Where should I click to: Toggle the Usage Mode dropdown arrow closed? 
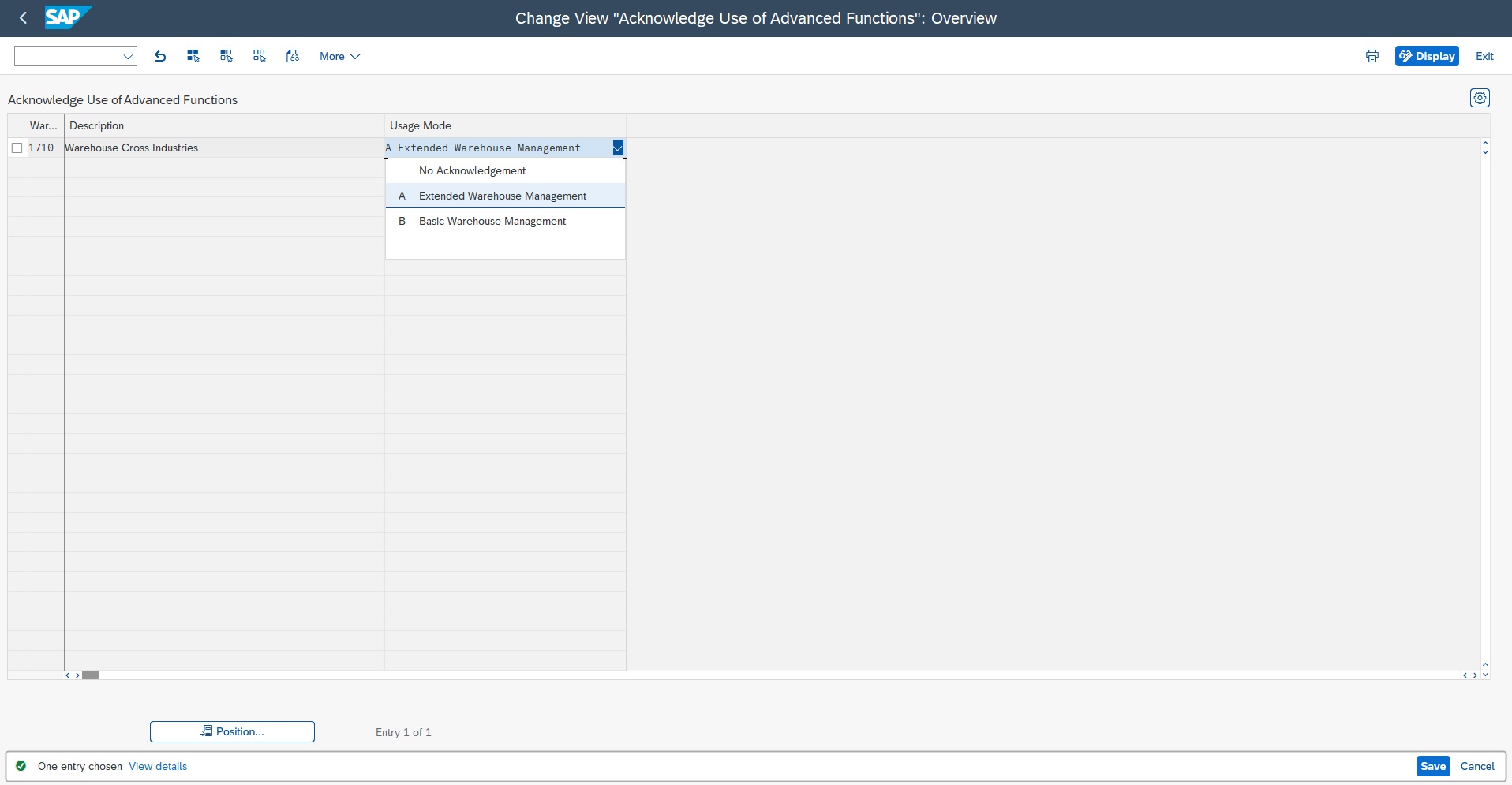click(618, 148)
